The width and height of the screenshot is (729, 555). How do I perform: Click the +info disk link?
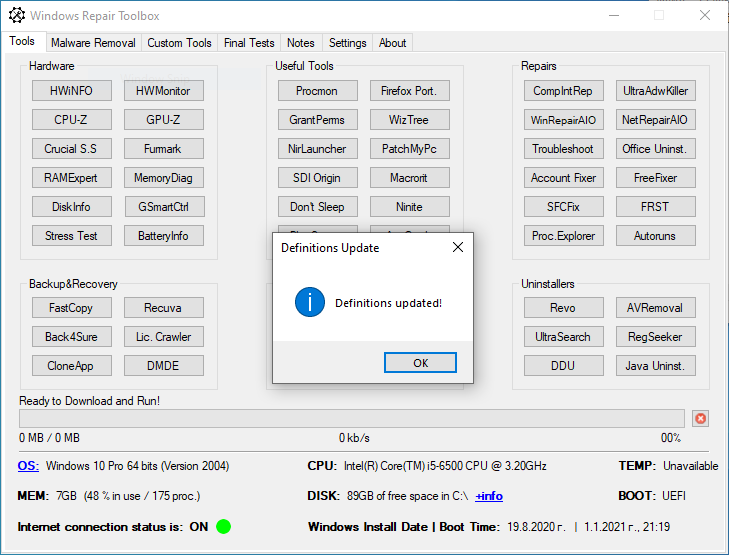[489, 496]
